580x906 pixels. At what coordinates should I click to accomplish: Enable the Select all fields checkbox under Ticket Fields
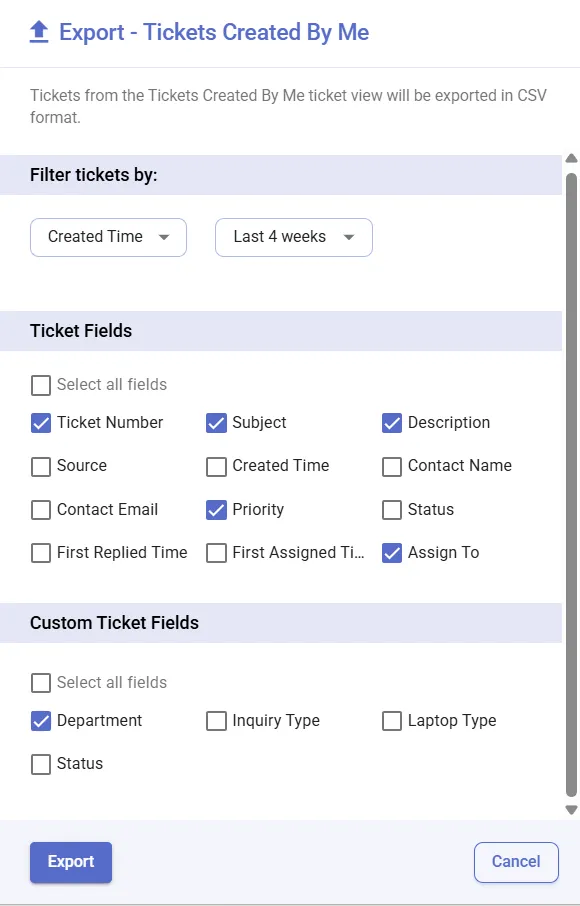pos(40,385)
